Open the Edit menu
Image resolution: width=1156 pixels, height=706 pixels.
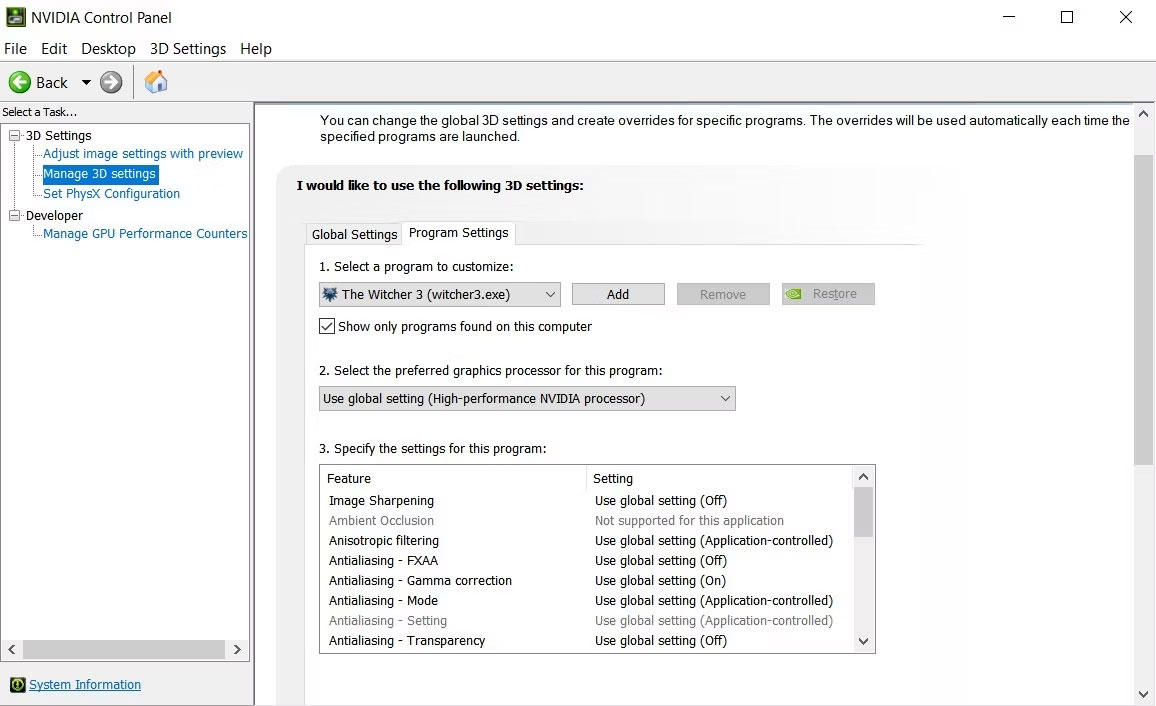[54, 49]
